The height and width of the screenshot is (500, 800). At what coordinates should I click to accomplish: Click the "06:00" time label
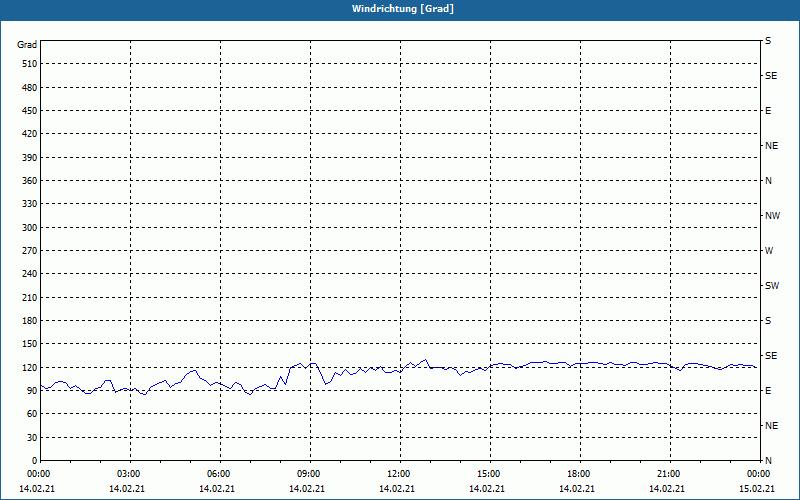pyautogui.click(x=218, y=474)
